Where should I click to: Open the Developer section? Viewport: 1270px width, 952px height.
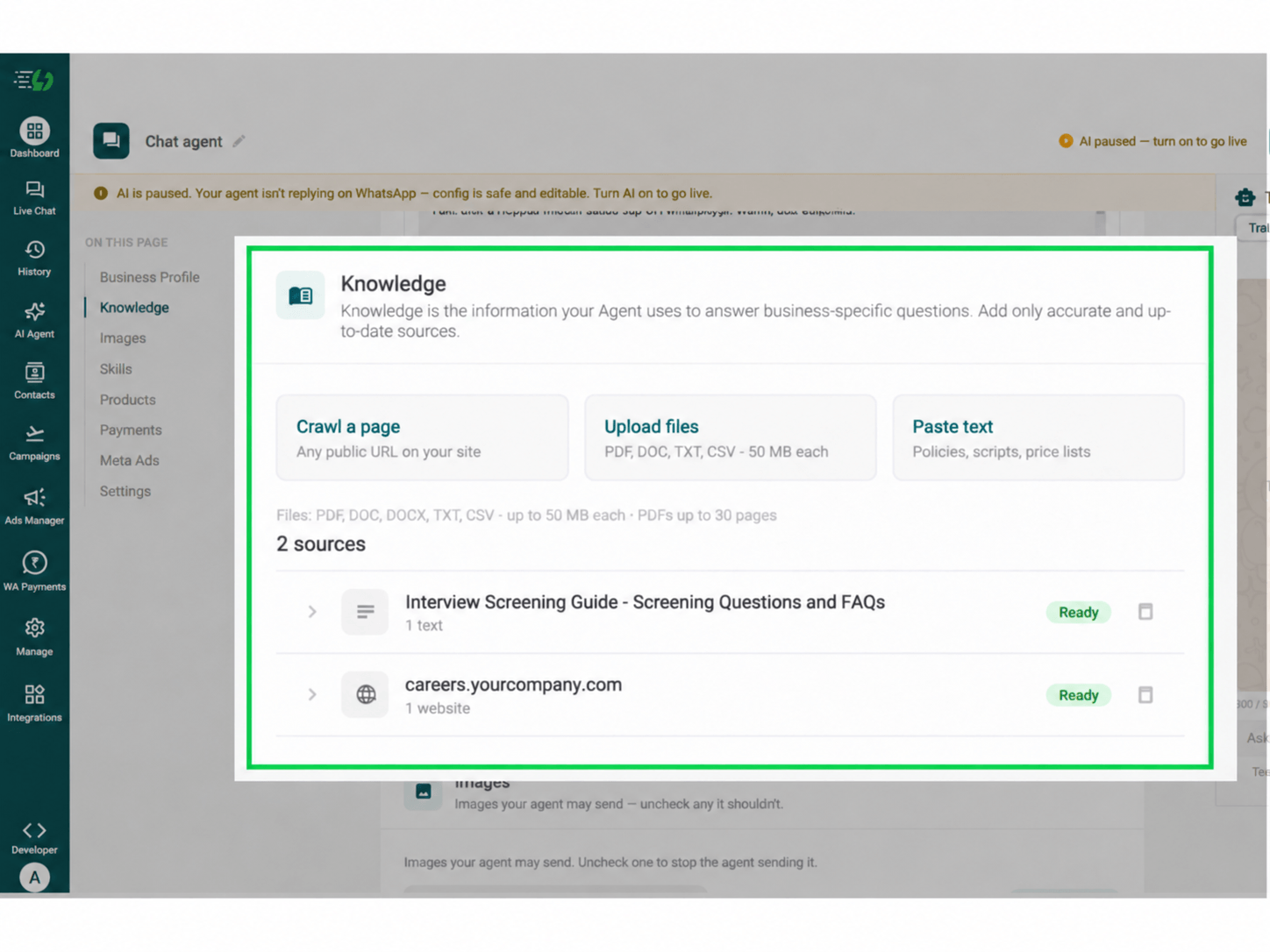(x=34, y=837)
